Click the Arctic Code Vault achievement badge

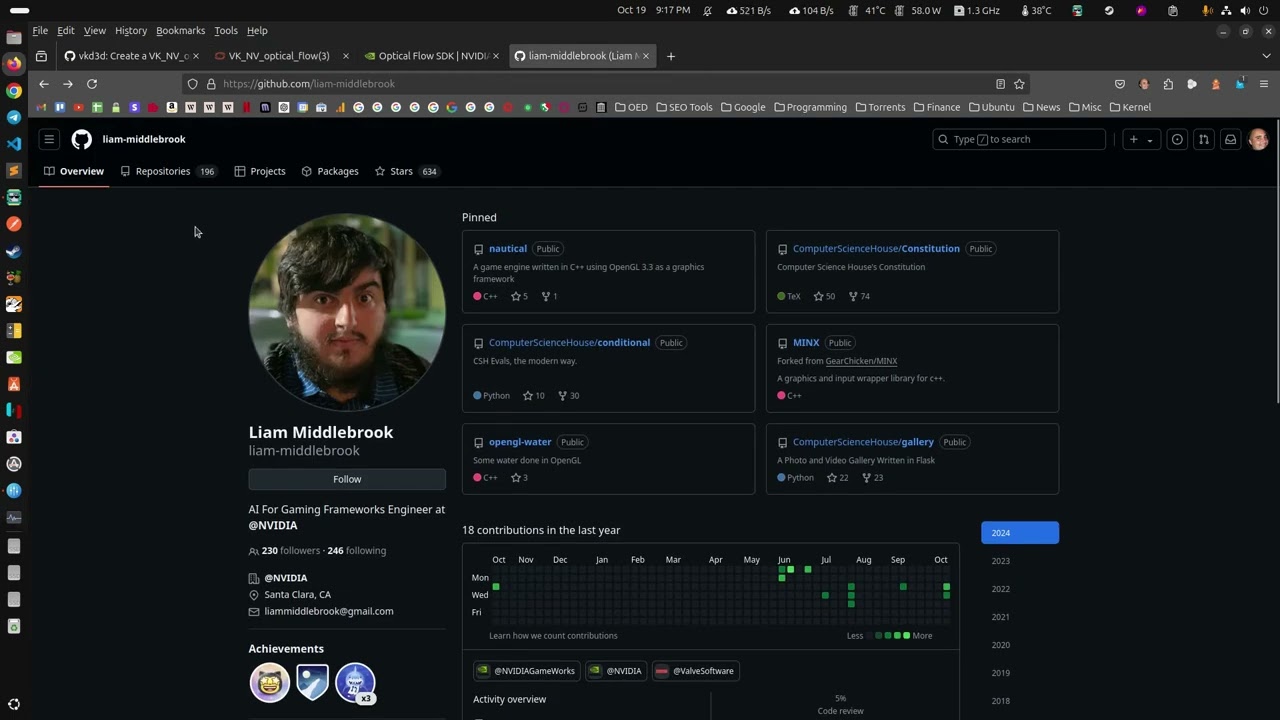312,683
